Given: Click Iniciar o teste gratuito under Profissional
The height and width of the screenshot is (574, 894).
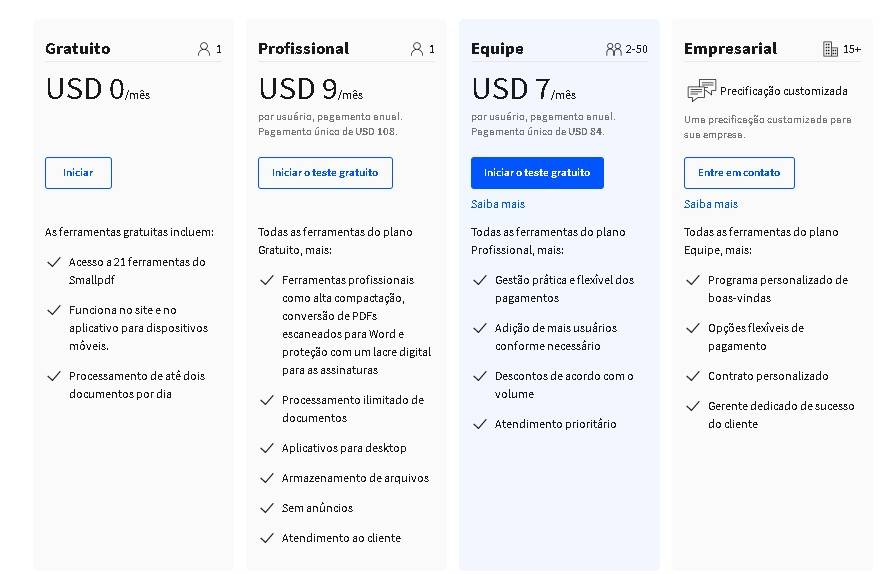Looking at the screenshot, I should click(x=325, y=173).
